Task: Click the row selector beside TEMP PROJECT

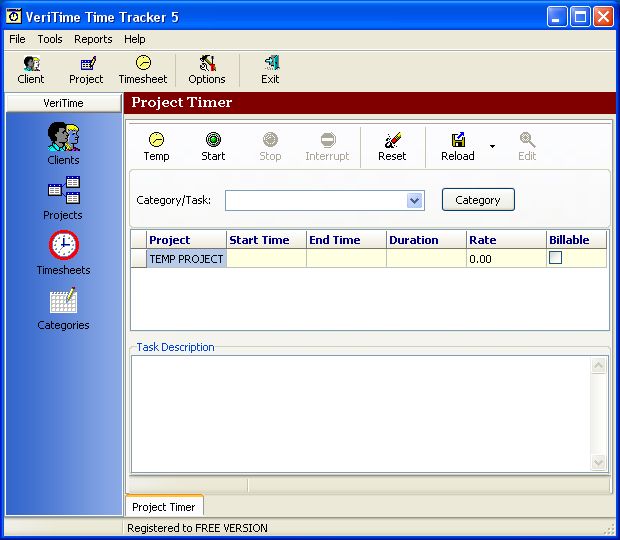Action: pos(138,259)
